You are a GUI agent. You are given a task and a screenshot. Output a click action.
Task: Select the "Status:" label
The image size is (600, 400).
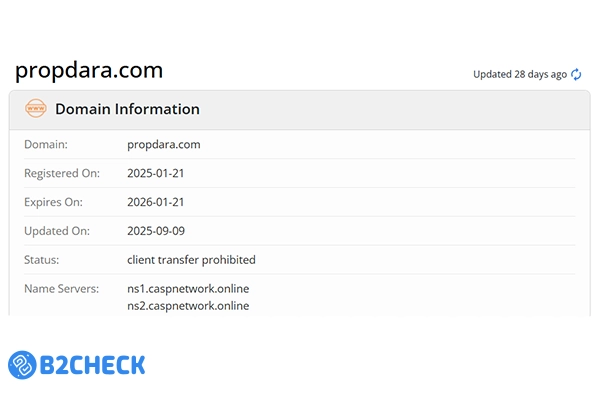42,260
